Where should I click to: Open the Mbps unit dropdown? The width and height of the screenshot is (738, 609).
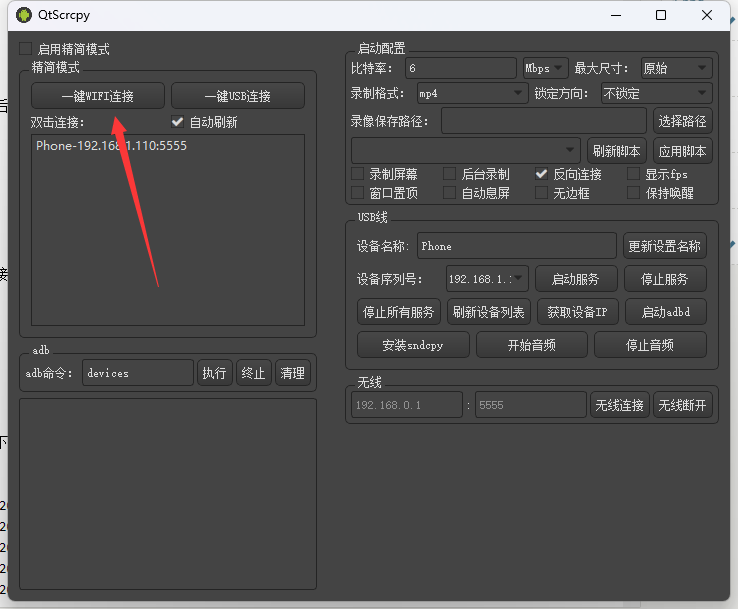(x=545, y=68)
